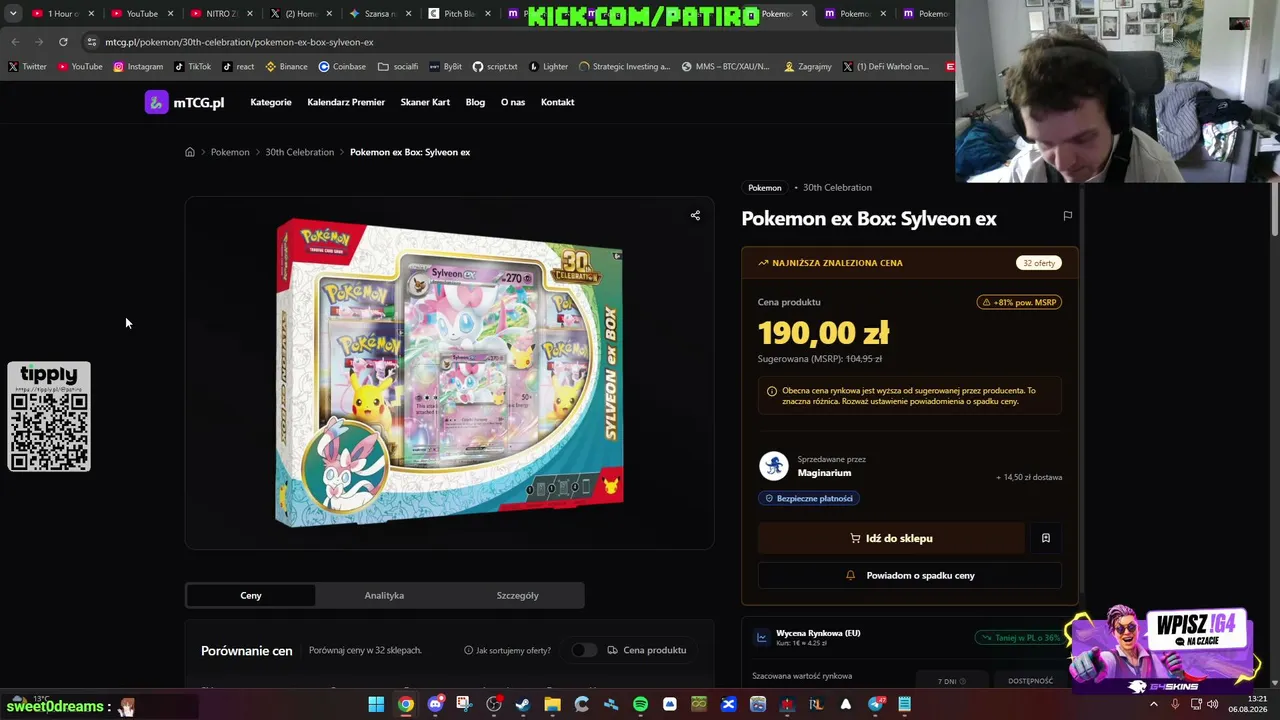Click the Bezpieczne płatności badge
Viewport: 1280px width, 720px height.
tap(809, 498)
